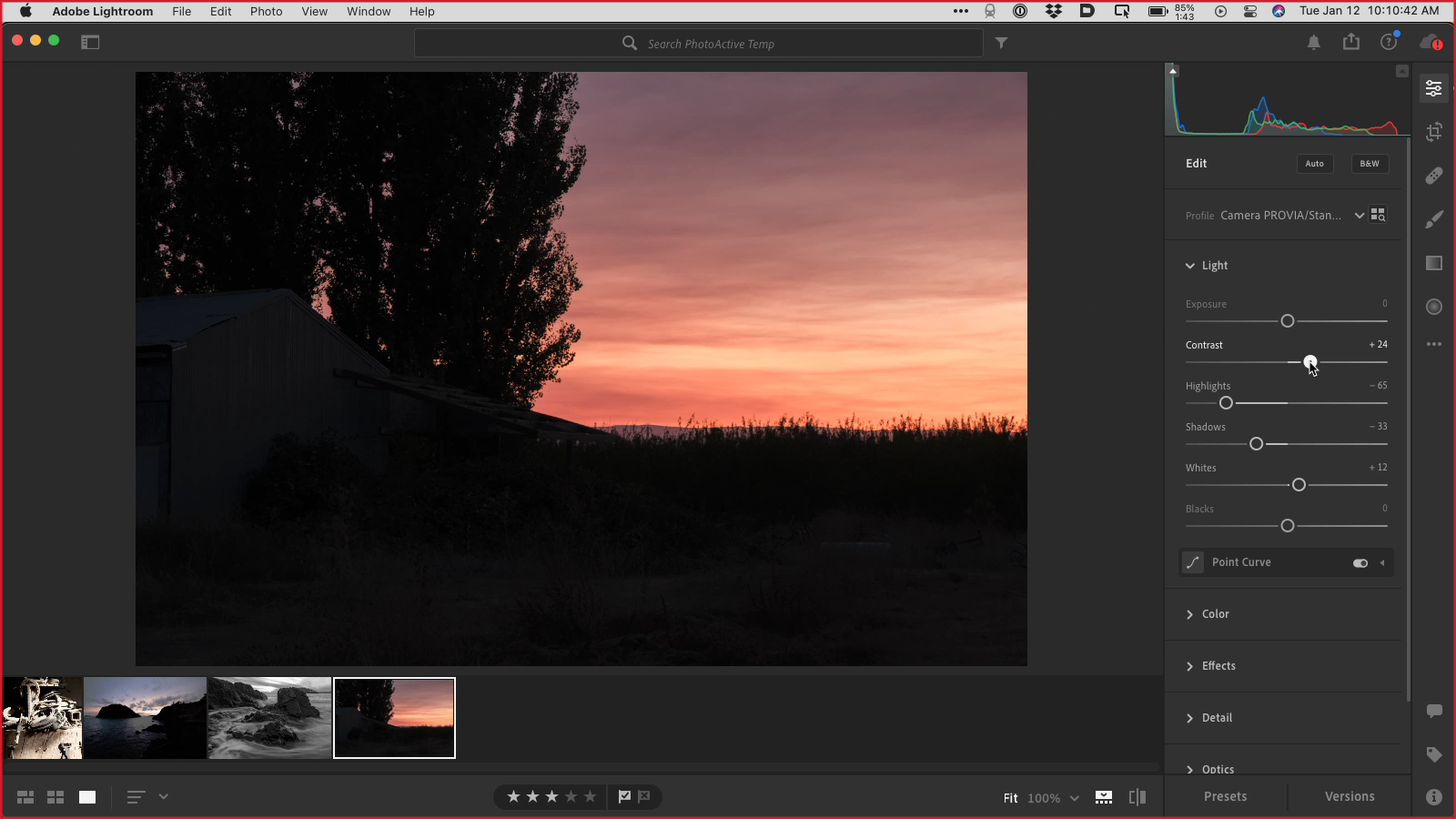Open the Photo menu
Screen dimensions: 1456x819
[267, 11]
